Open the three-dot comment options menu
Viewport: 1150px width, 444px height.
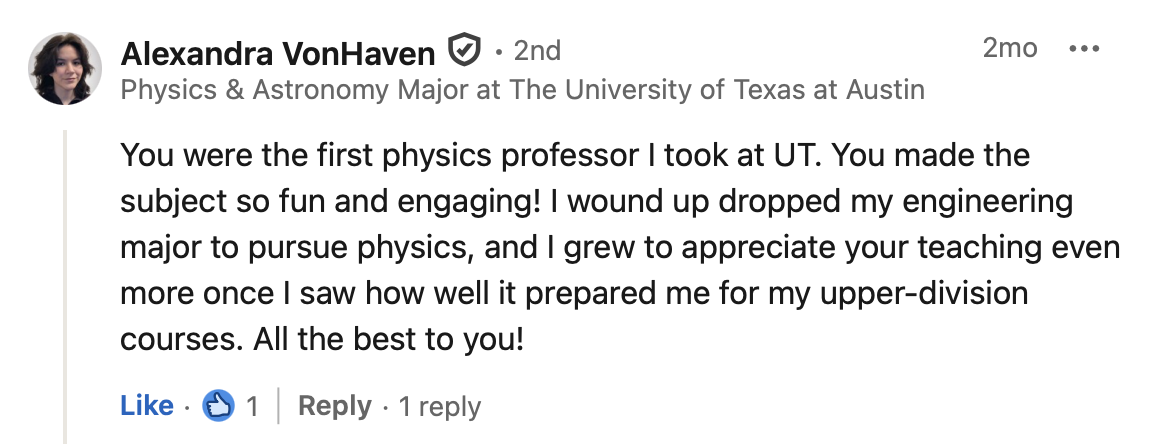[1084, 49]
